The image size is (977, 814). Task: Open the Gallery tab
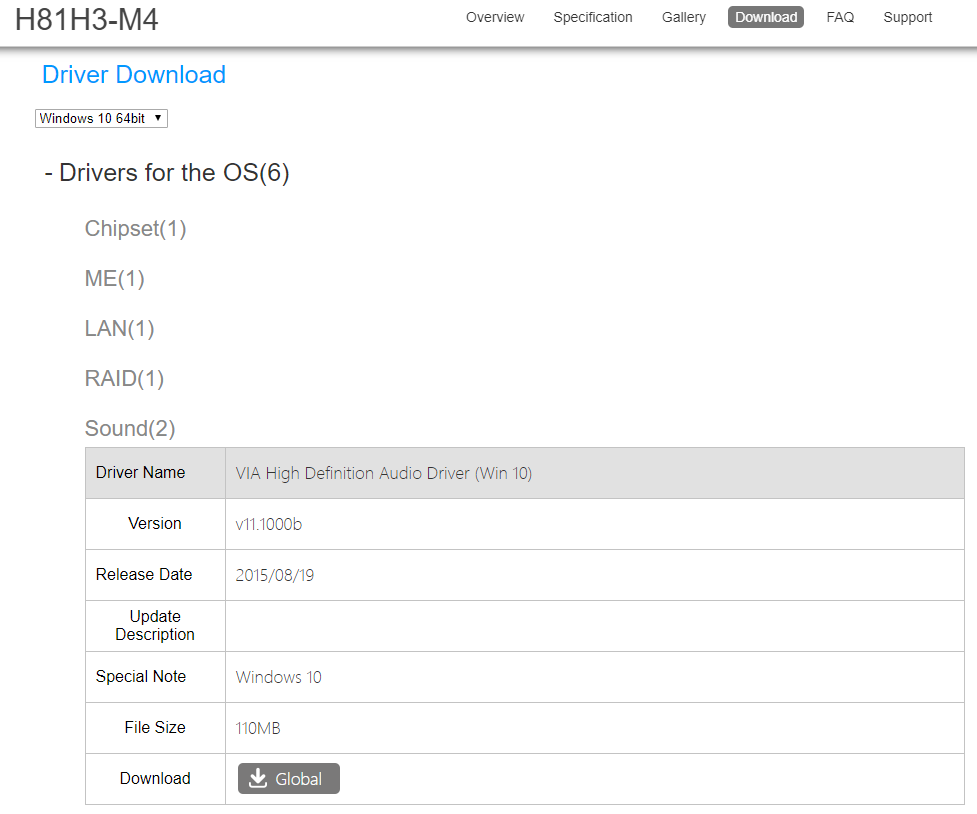(x=684, y=17)
